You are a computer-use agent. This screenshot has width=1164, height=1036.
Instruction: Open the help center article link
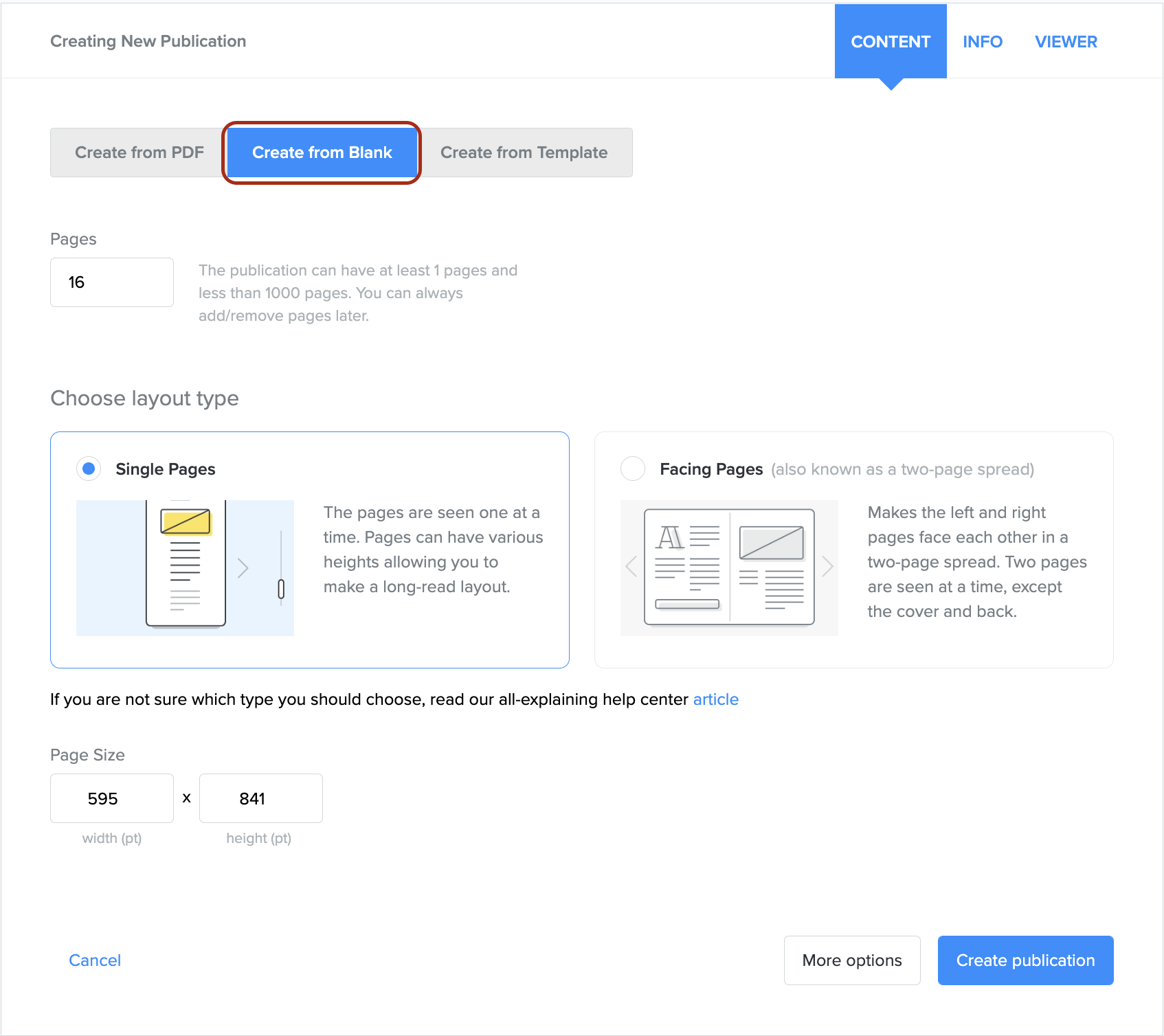click(x=715, y=699)
